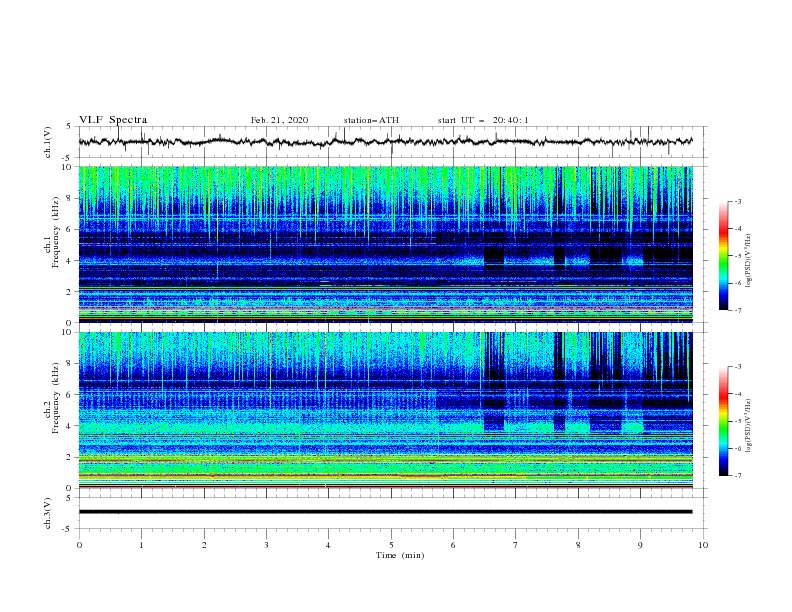Click the "2" kHz tick on ch.2 frequency axis
792x612 pixels.
pos(71,457)
